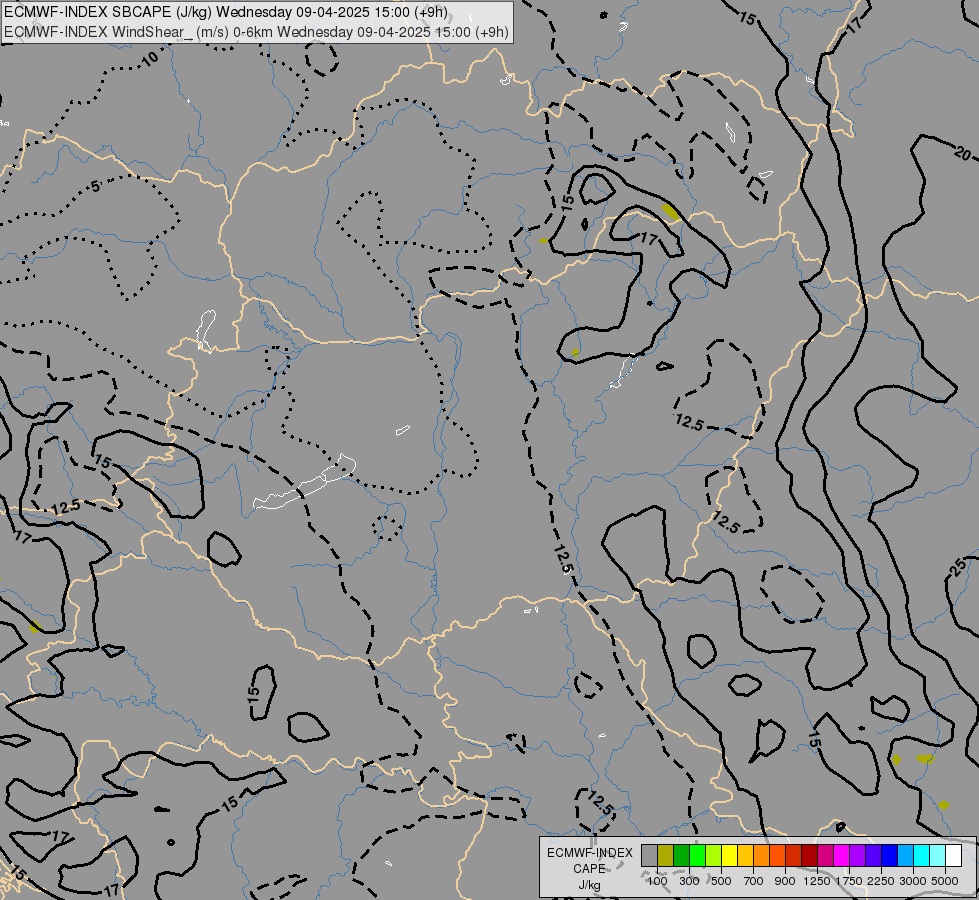Click the legend label 500
This screenshot has height=900, width=979.
point(721,881)
